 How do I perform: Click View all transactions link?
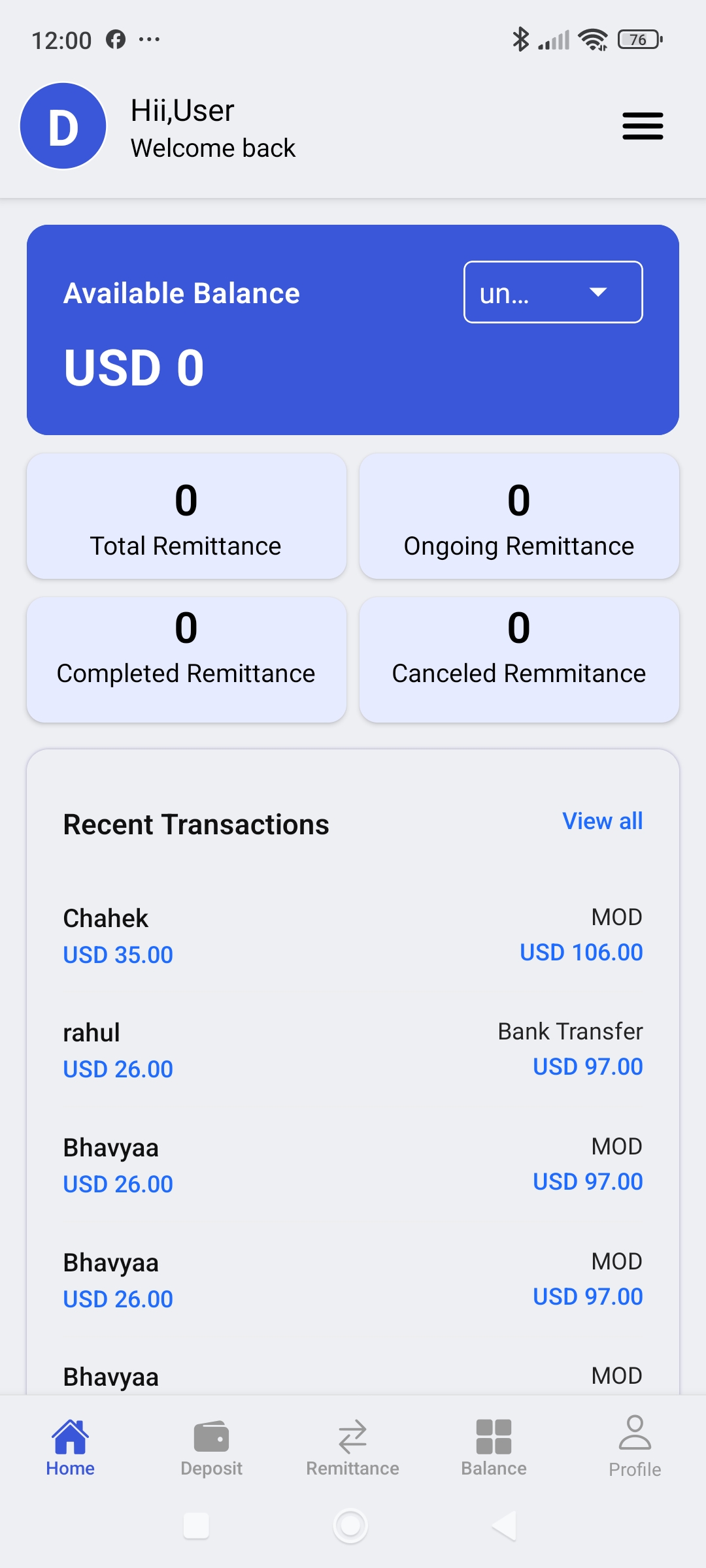click(602, 821)
